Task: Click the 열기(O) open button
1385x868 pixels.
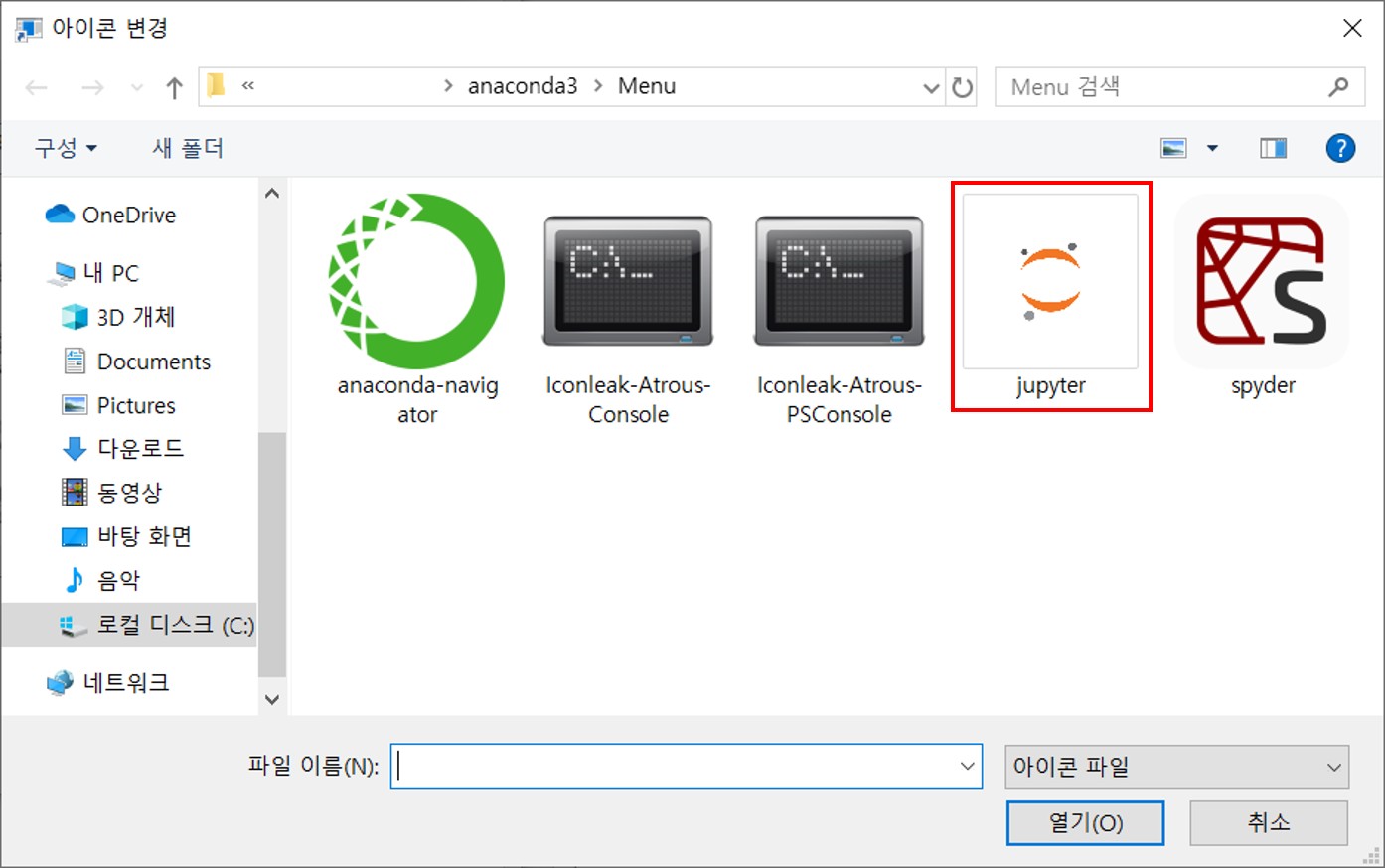Action: click(x=1085, y=823)
